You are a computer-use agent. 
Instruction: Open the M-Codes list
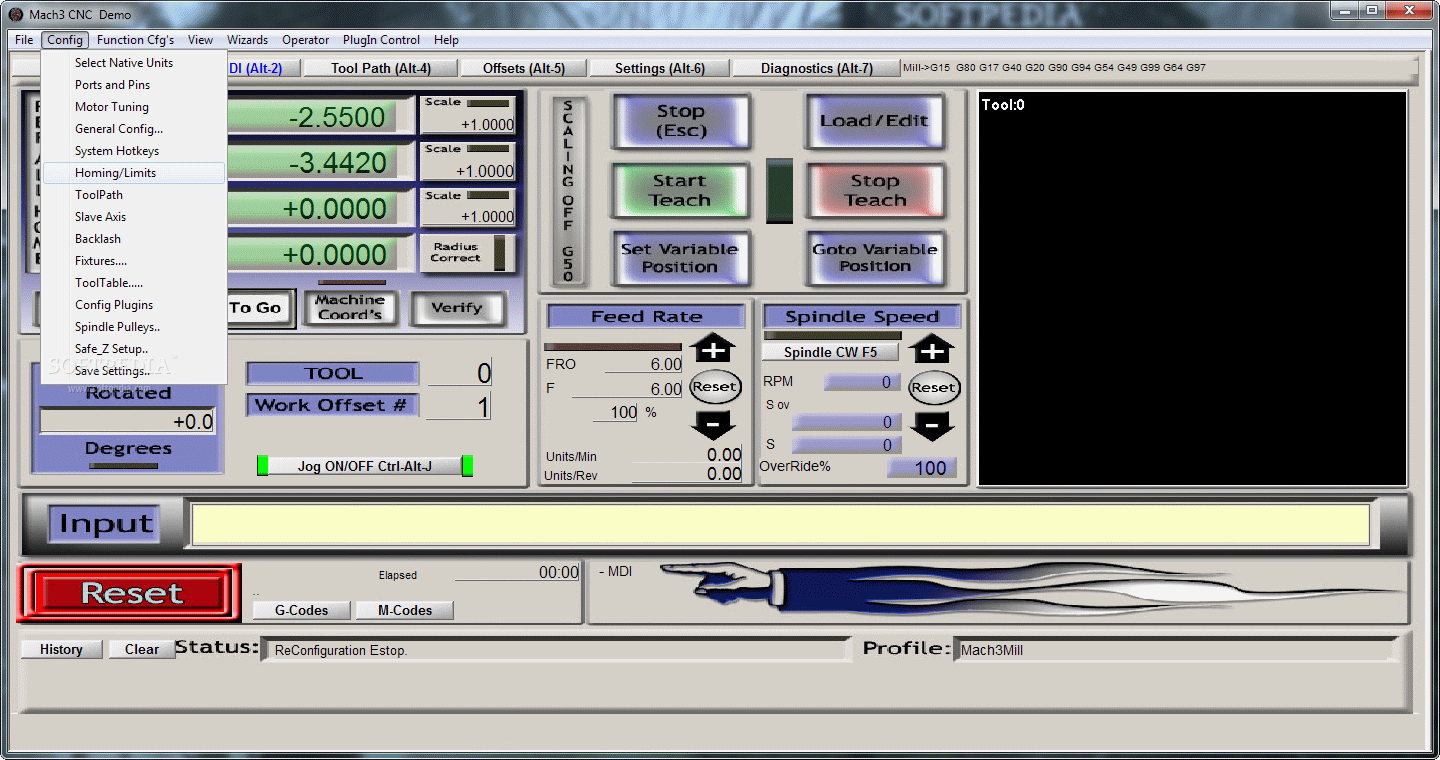point(405,610)
